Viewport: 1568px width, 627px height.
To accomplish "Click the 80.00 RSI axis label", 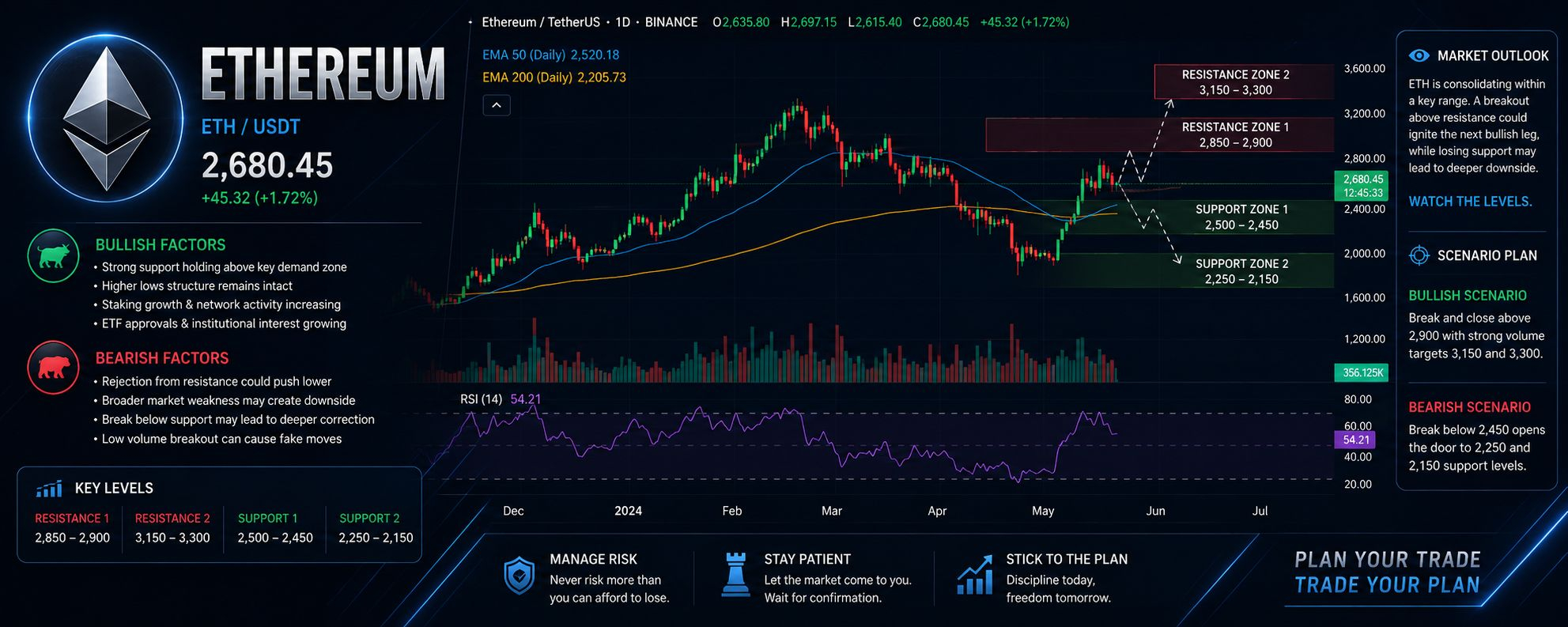I will 1358,400.
